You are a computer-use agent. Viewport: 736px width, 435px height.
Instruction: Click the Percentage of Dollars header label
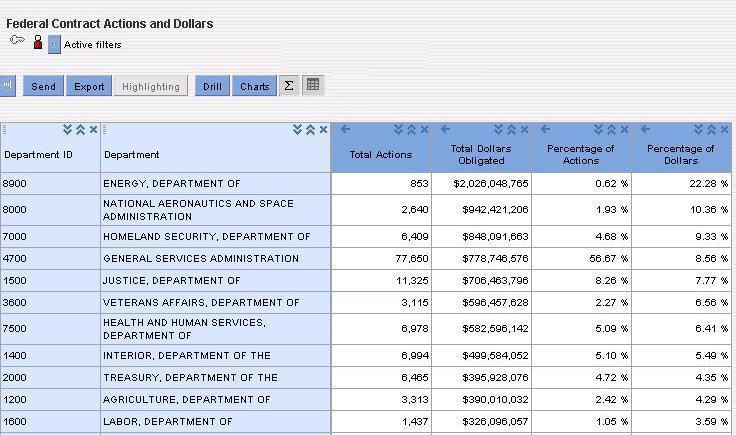(681, 154)
